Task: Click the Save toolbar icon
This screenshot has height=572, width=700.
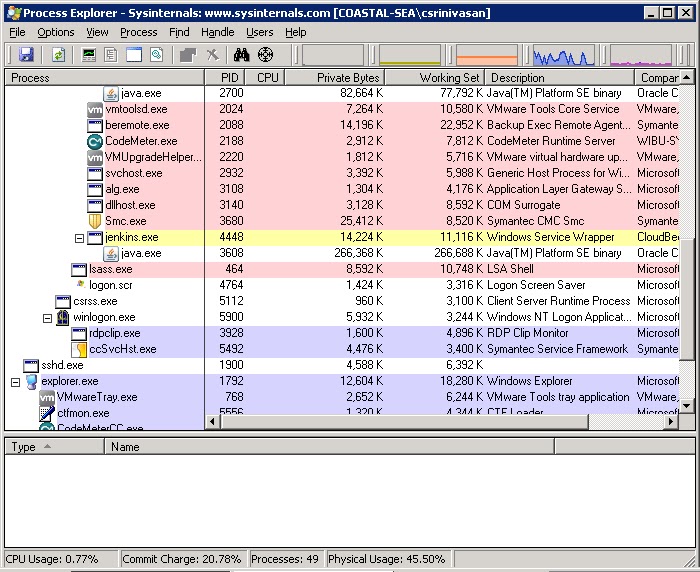Action: [x=26, y=55]
